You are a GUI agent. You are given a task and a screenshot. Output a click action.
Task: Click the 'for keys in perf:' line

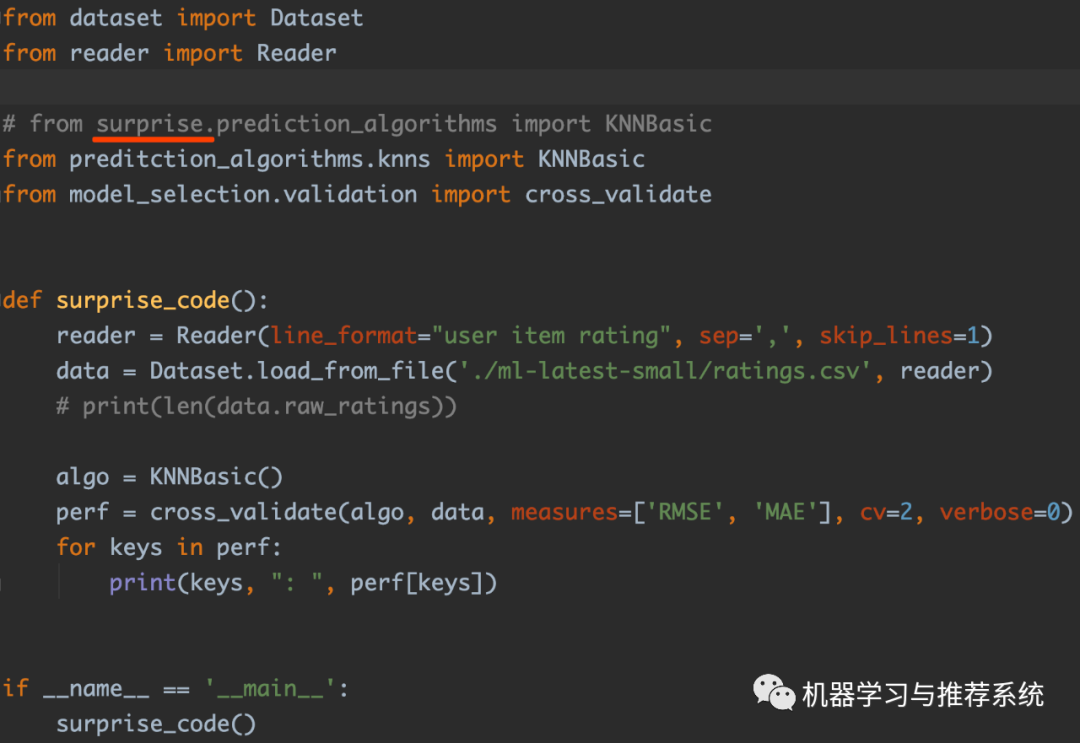click(x=169, y=548)
